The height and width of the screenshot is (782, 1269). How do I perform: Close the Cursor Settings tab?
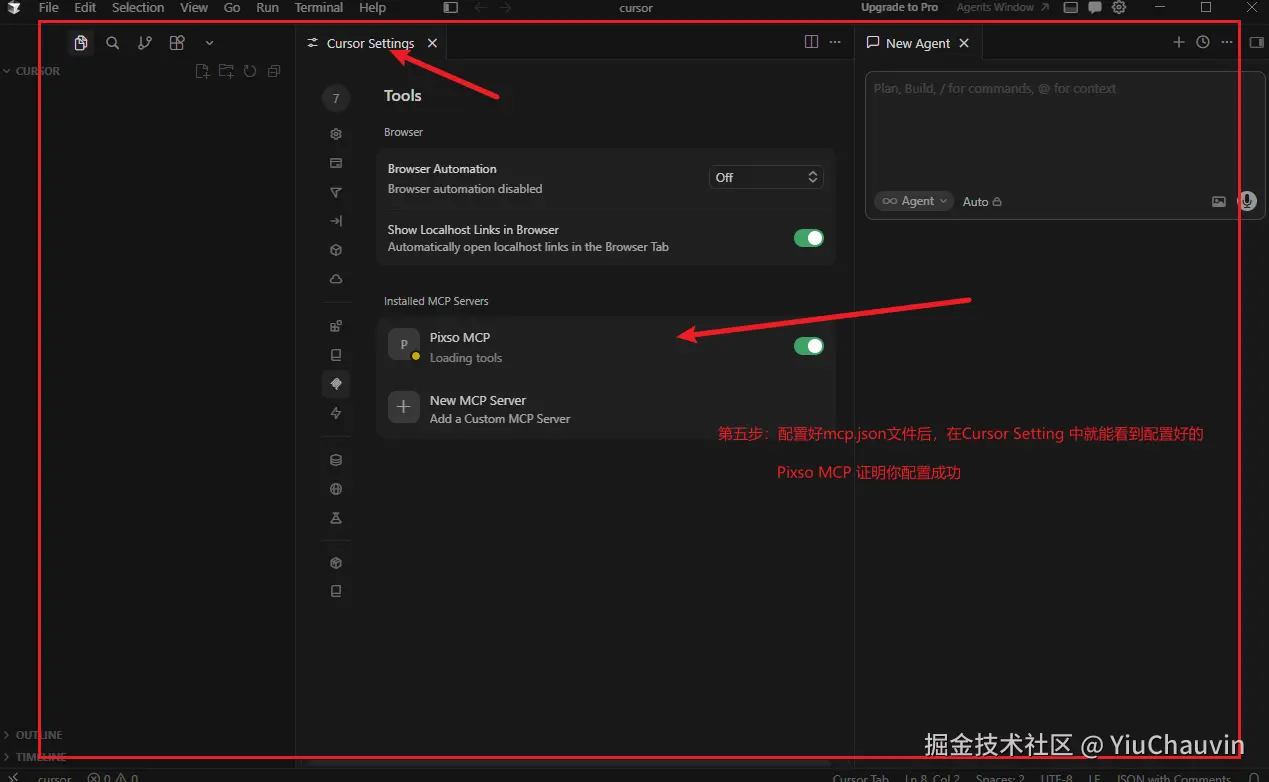[432, 43]
